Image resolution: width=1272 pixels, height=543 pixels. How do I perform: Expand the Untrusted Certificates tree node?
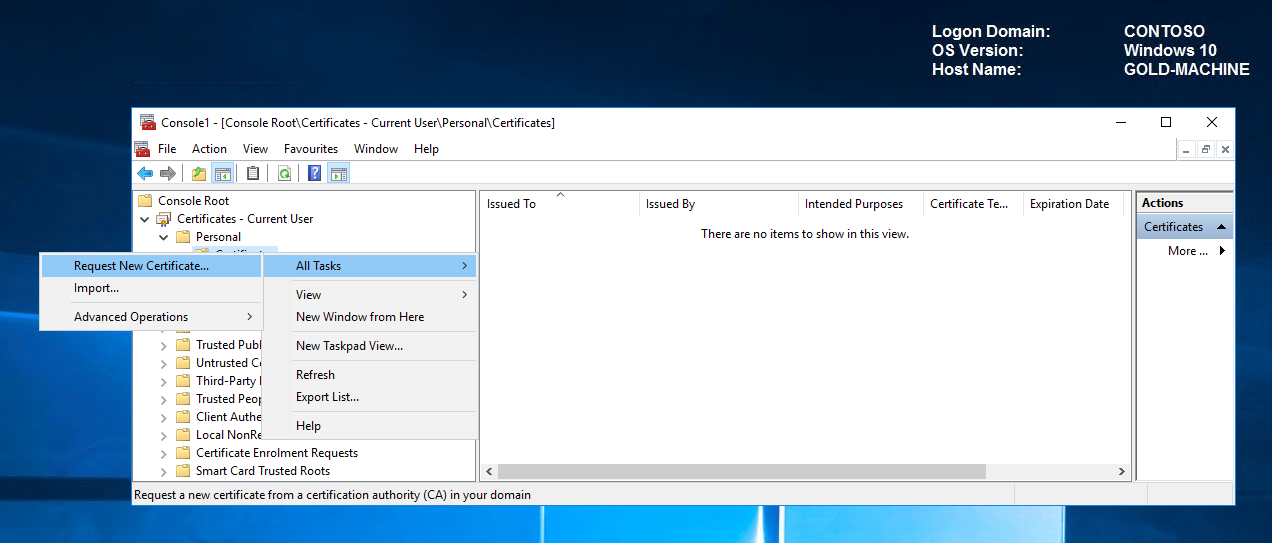(x=164, y=362)
